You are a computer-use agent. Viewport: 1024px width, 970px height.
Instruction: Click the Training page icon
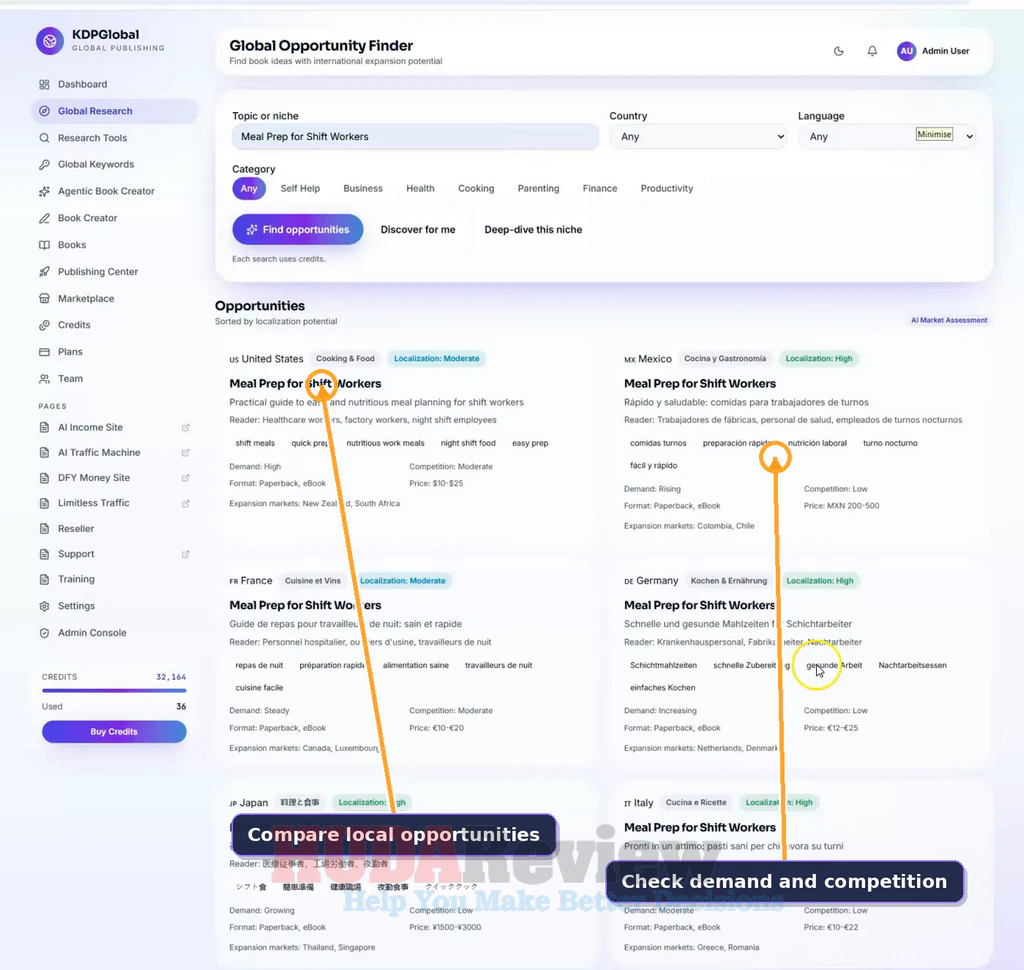(x=44, y=579)
